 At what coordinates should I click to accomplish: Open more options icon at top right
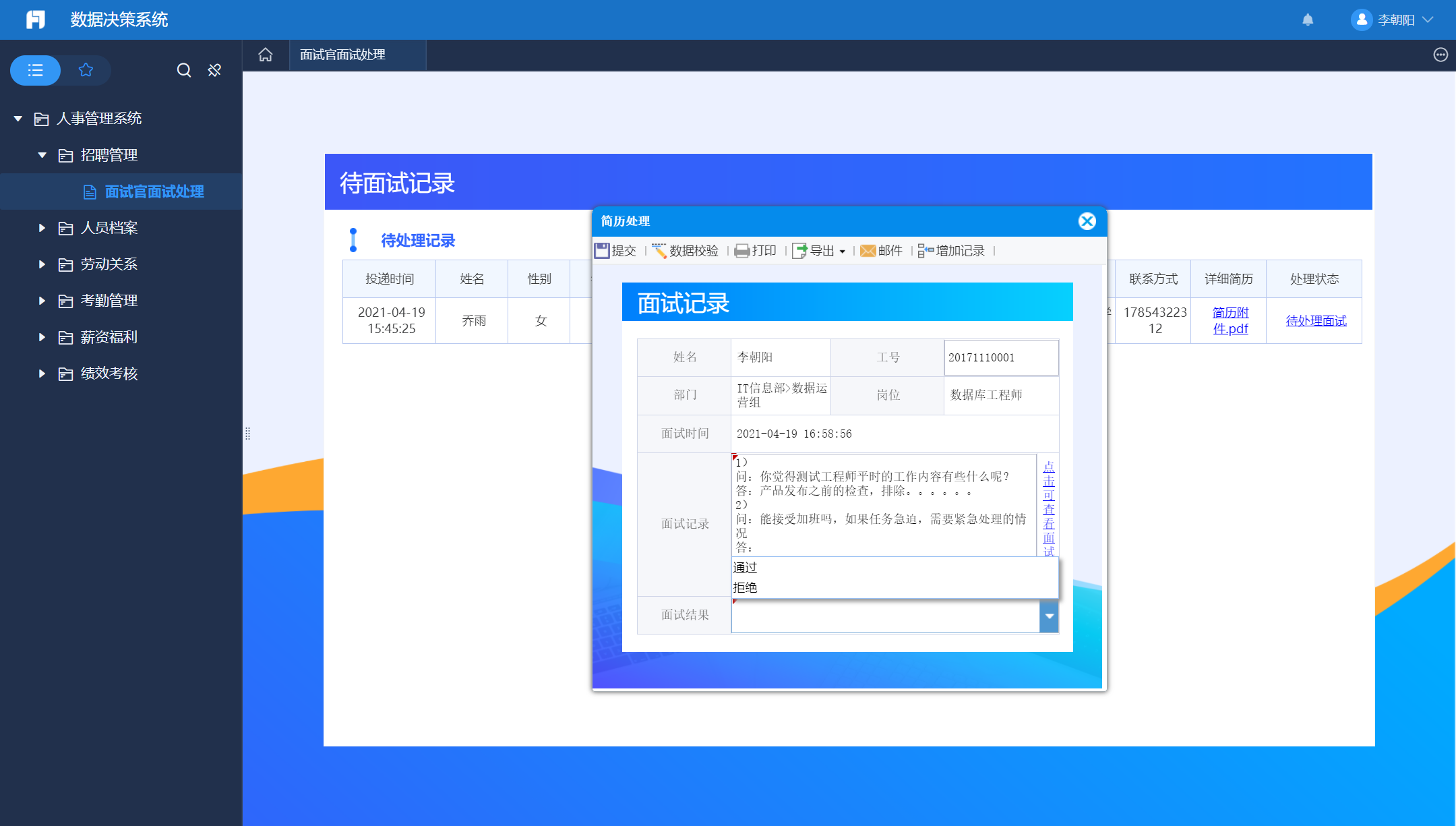coord(1440,55)
